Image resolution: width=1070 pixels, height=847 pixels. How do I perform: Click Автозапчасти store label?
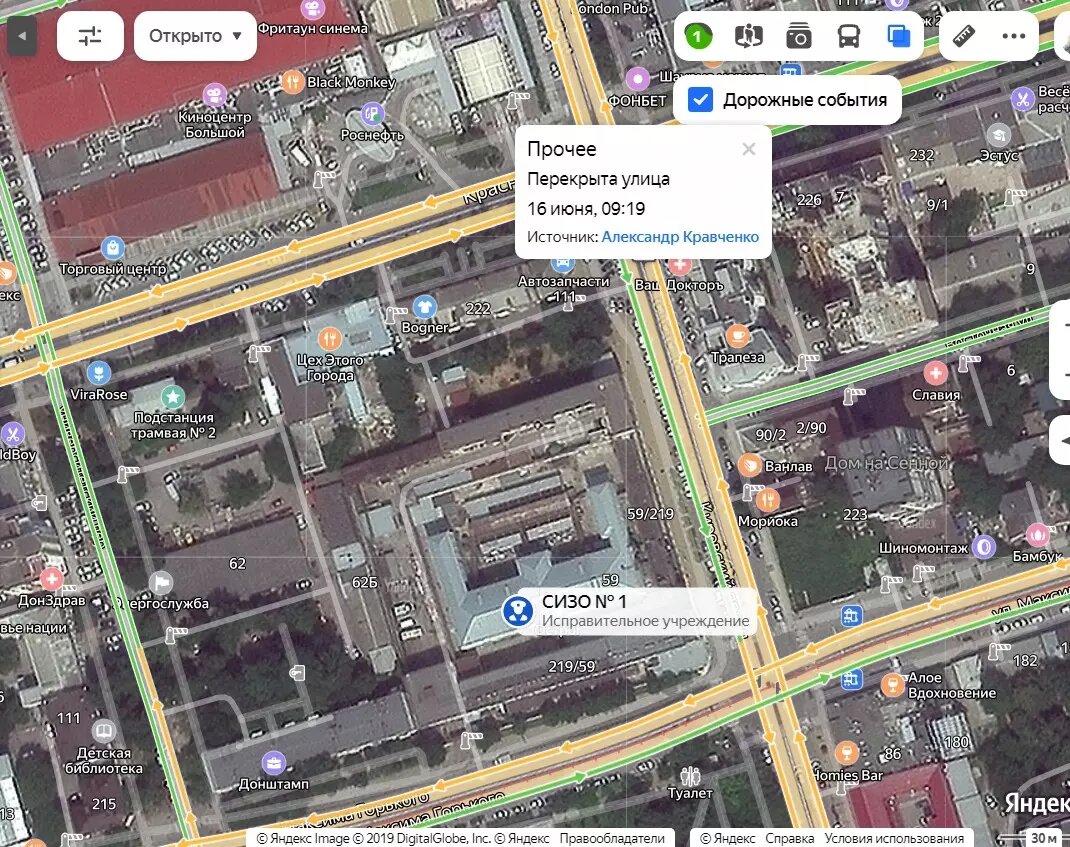(x=563, y=281)
